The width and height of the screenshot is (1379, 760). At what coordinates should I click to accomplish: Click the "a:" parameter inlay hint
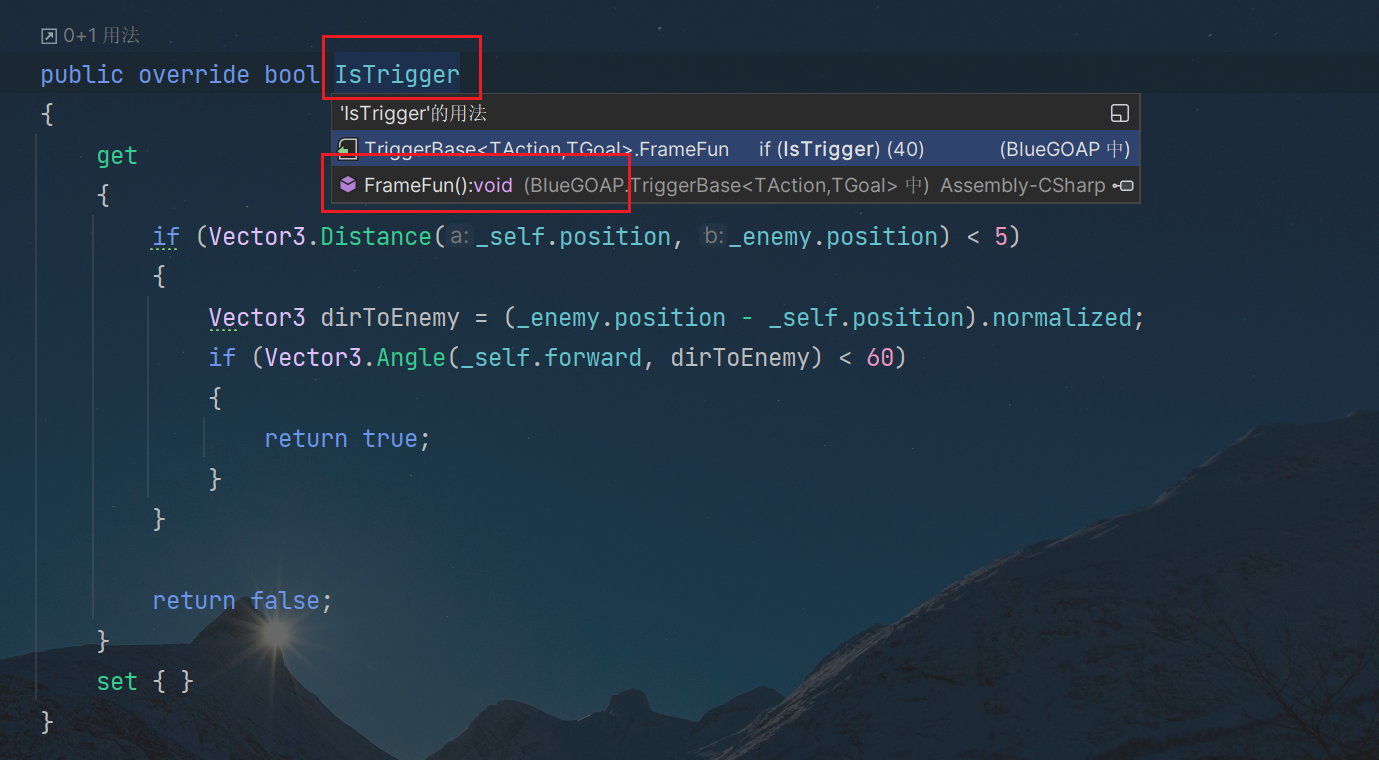459,237
